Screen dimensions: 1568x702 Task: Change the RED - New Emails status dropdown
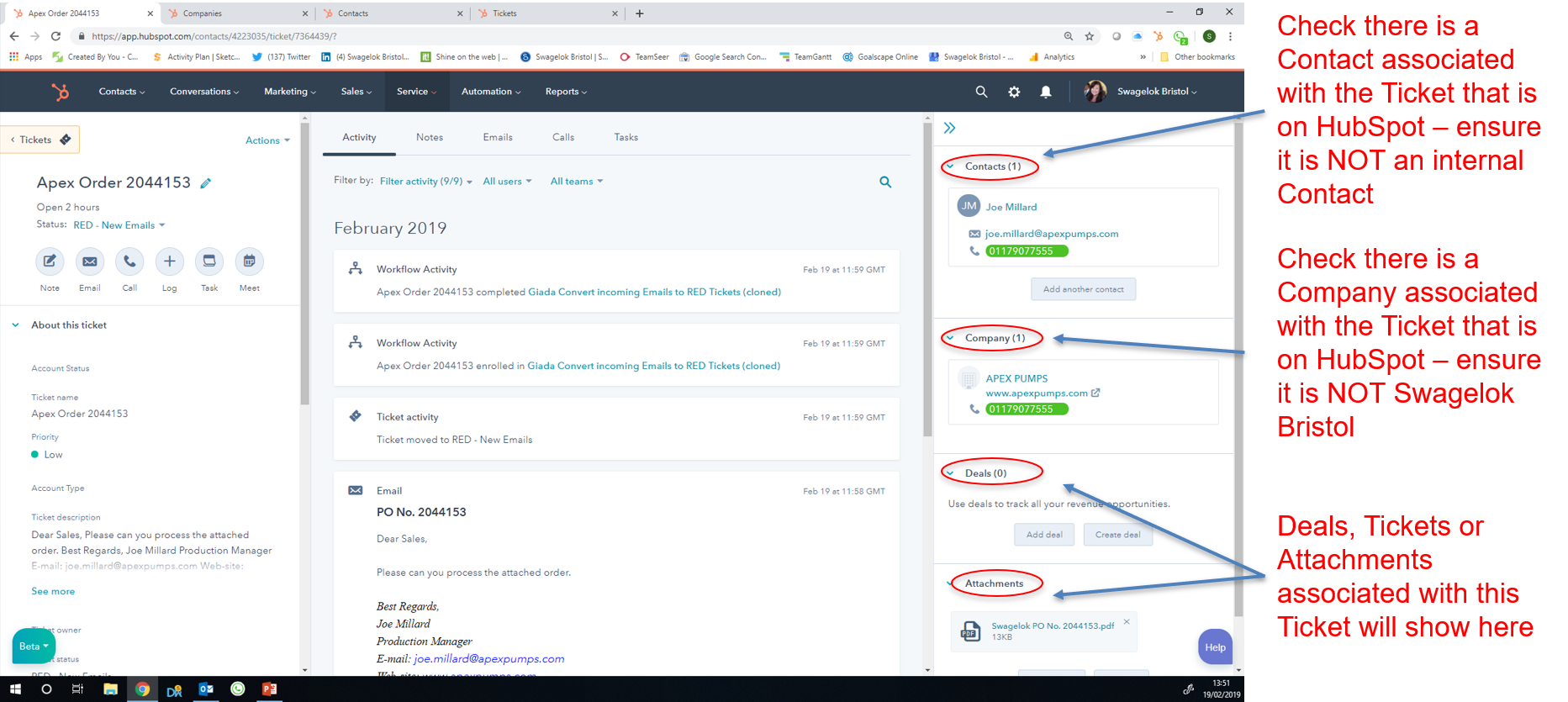click(x=119, y=225)
